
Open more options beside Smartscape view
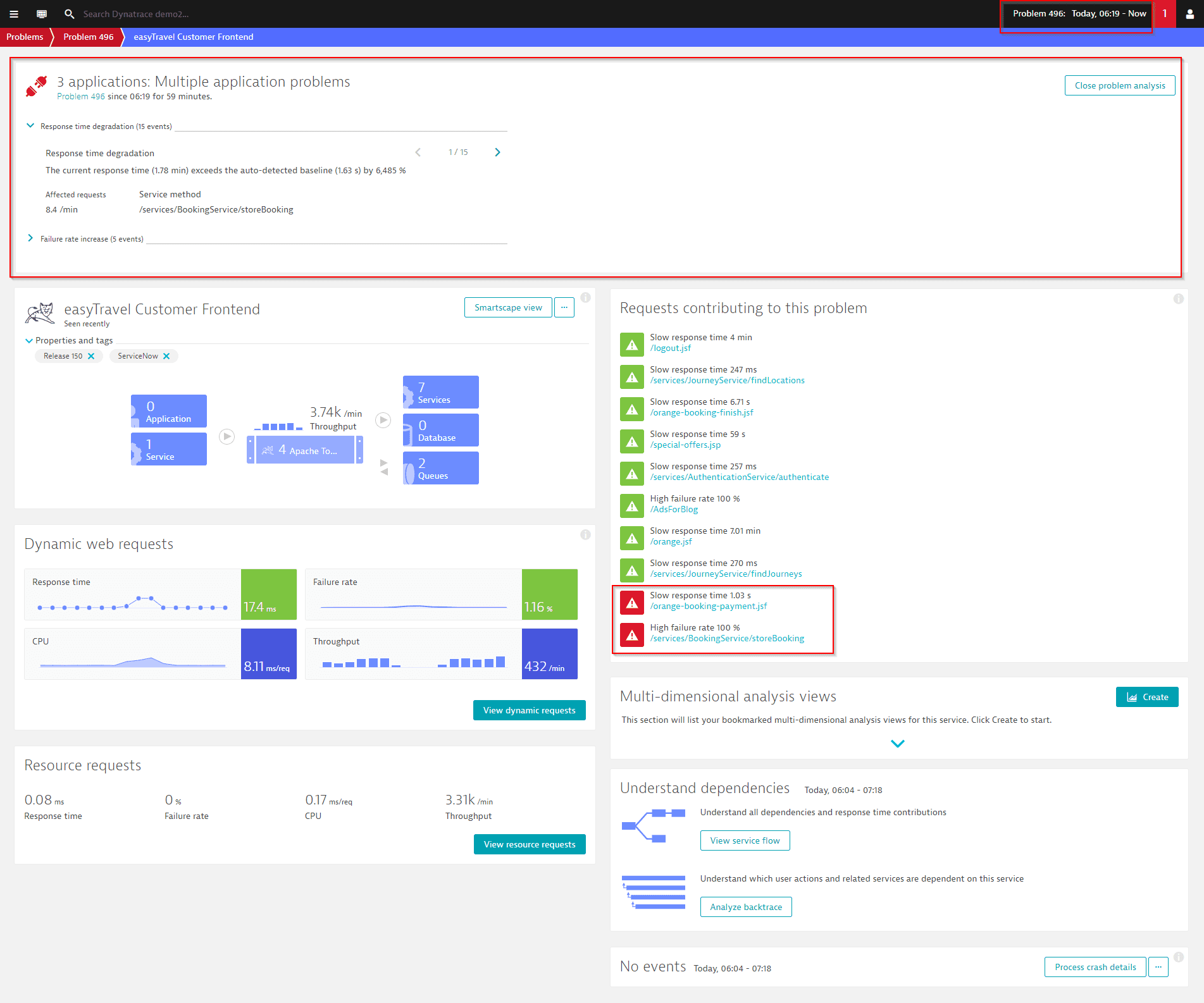[564, 307]
